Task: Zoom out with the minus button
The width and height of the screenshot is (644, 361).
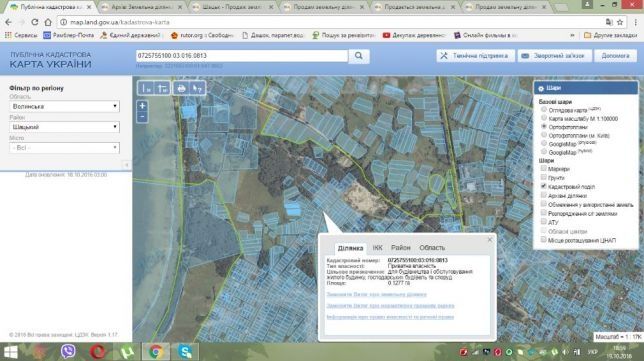Action: (142, 117)
